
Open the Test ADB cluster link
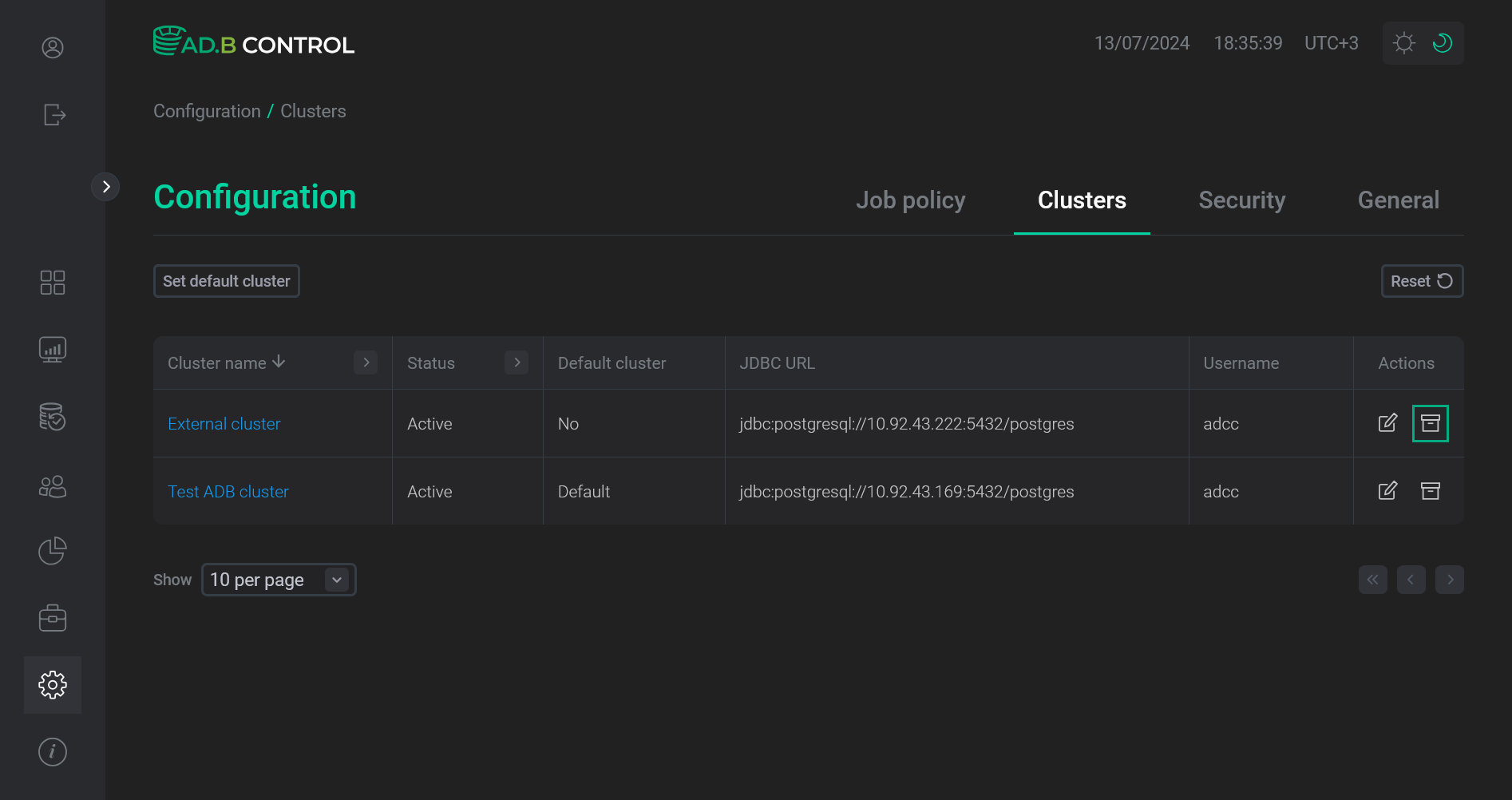(x=228, y=491)
